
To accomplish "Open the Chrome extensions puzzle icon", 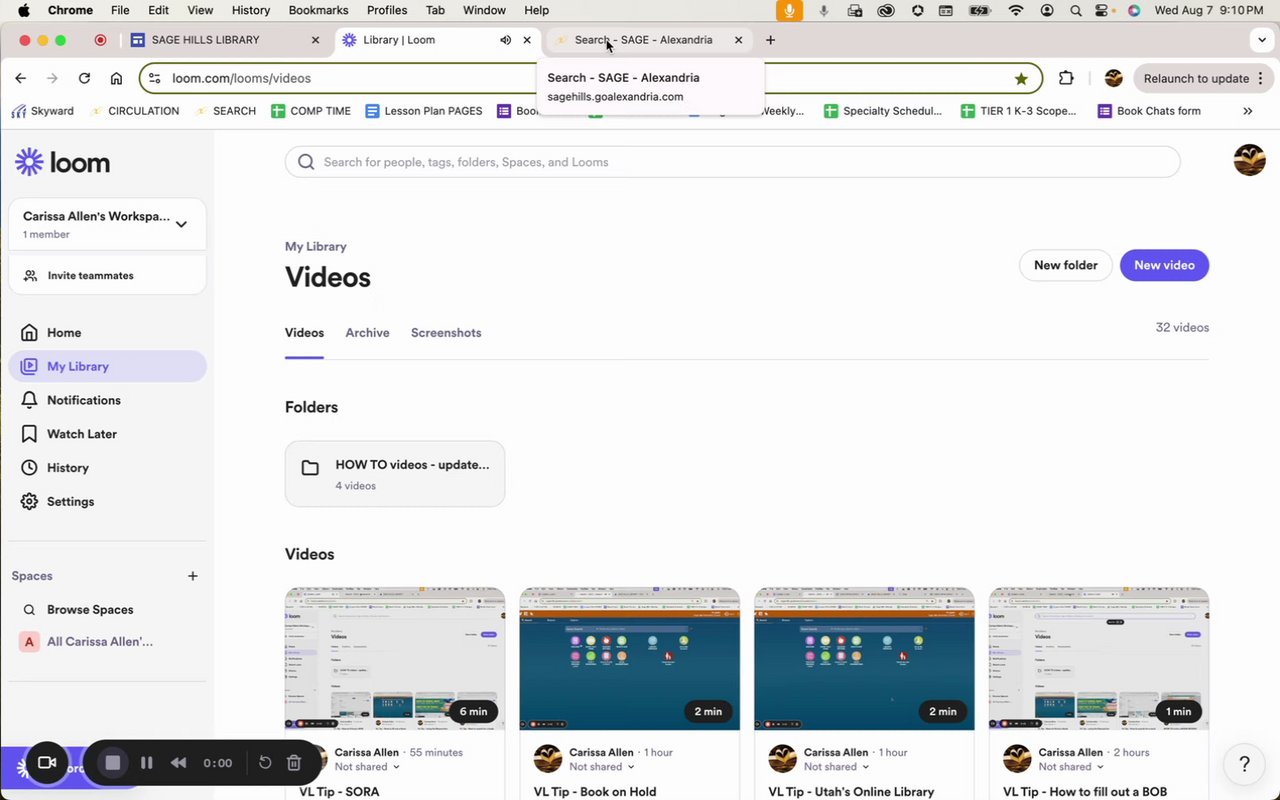I will (1066, 78).
